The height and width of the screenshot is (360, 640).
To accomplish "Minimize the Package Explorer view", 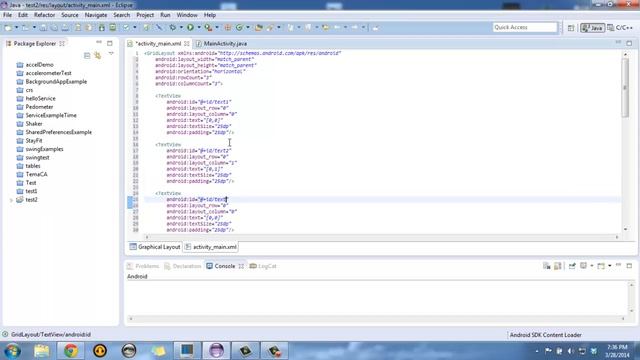I will pyautogui.click(x=99, y=42).
